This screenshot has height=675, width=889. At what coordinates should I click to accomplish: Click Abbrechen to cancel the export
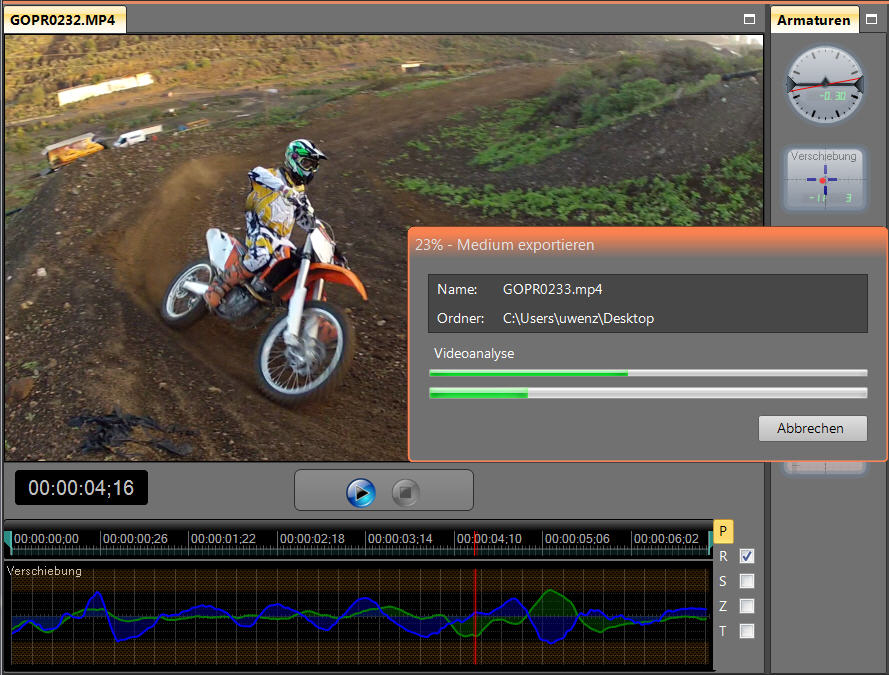[812, 428]
